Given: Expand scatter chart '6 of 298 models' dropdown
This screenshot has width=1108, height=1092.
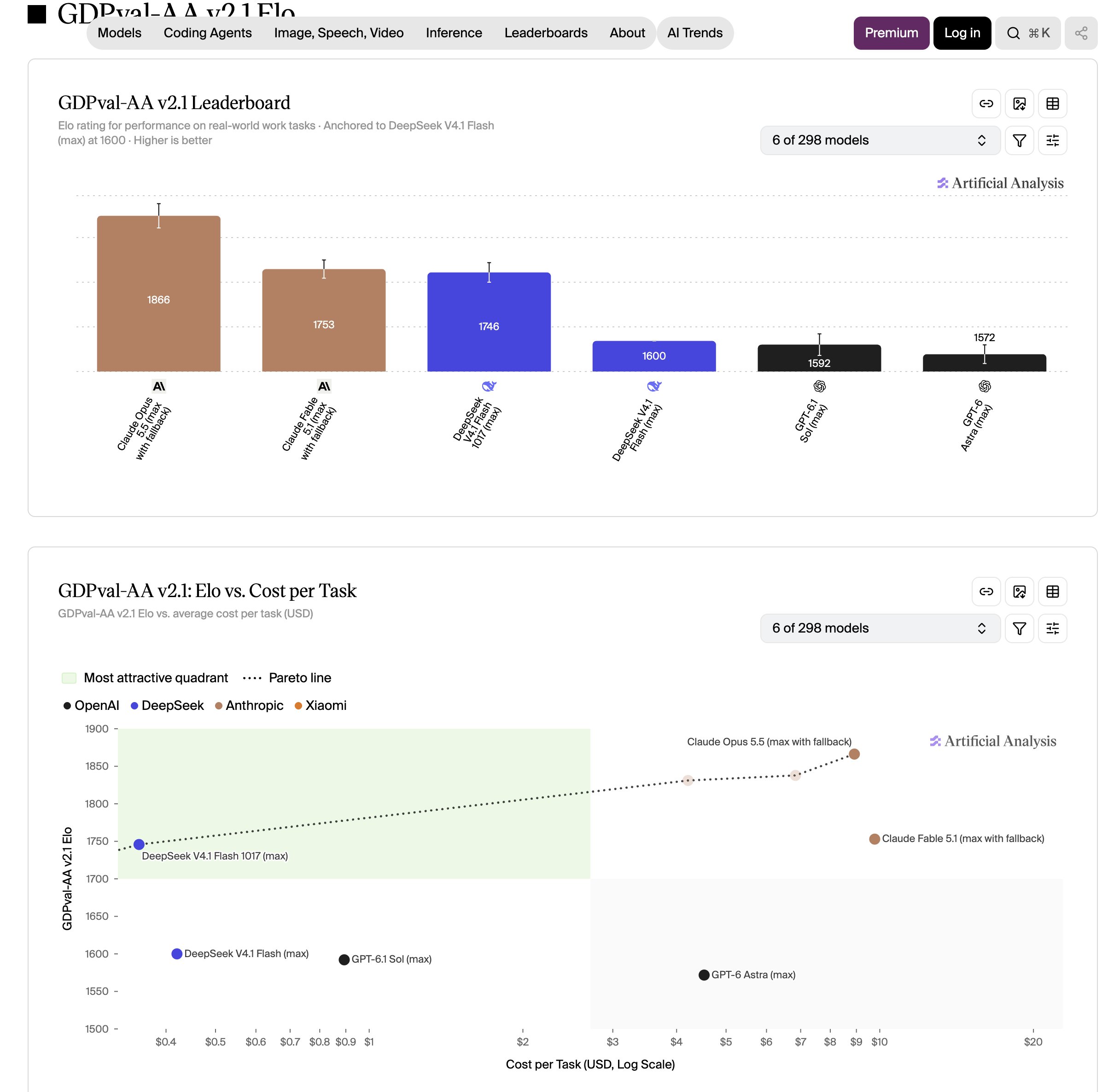Looking at the screenshot, I should pyautogui.click(x=880, y=628).
